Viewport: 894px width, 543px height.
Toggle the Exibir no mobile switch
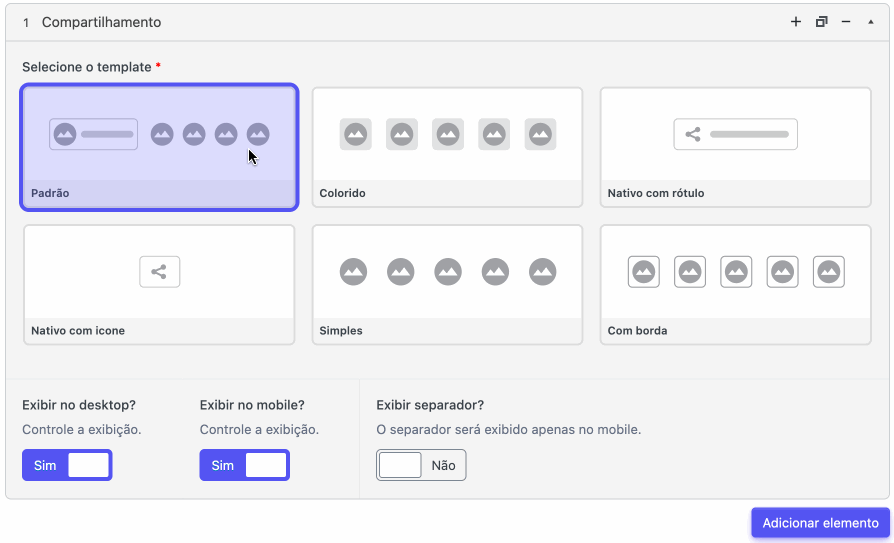(245, 465)
